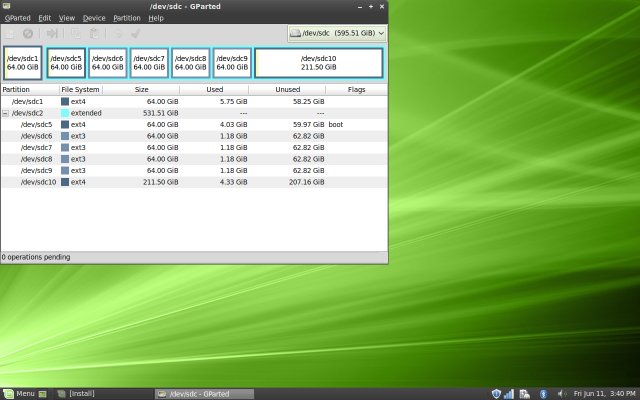Open the /dev/sdc device selector dropdown
Viewport: 640px width, 400px height.
tap(337, 33)
